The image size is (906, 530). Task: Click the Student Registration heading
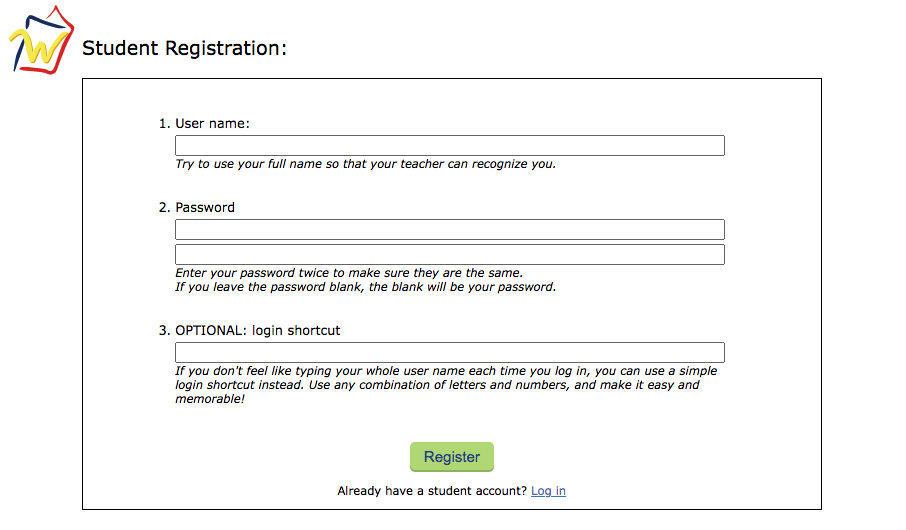point(184,48)
